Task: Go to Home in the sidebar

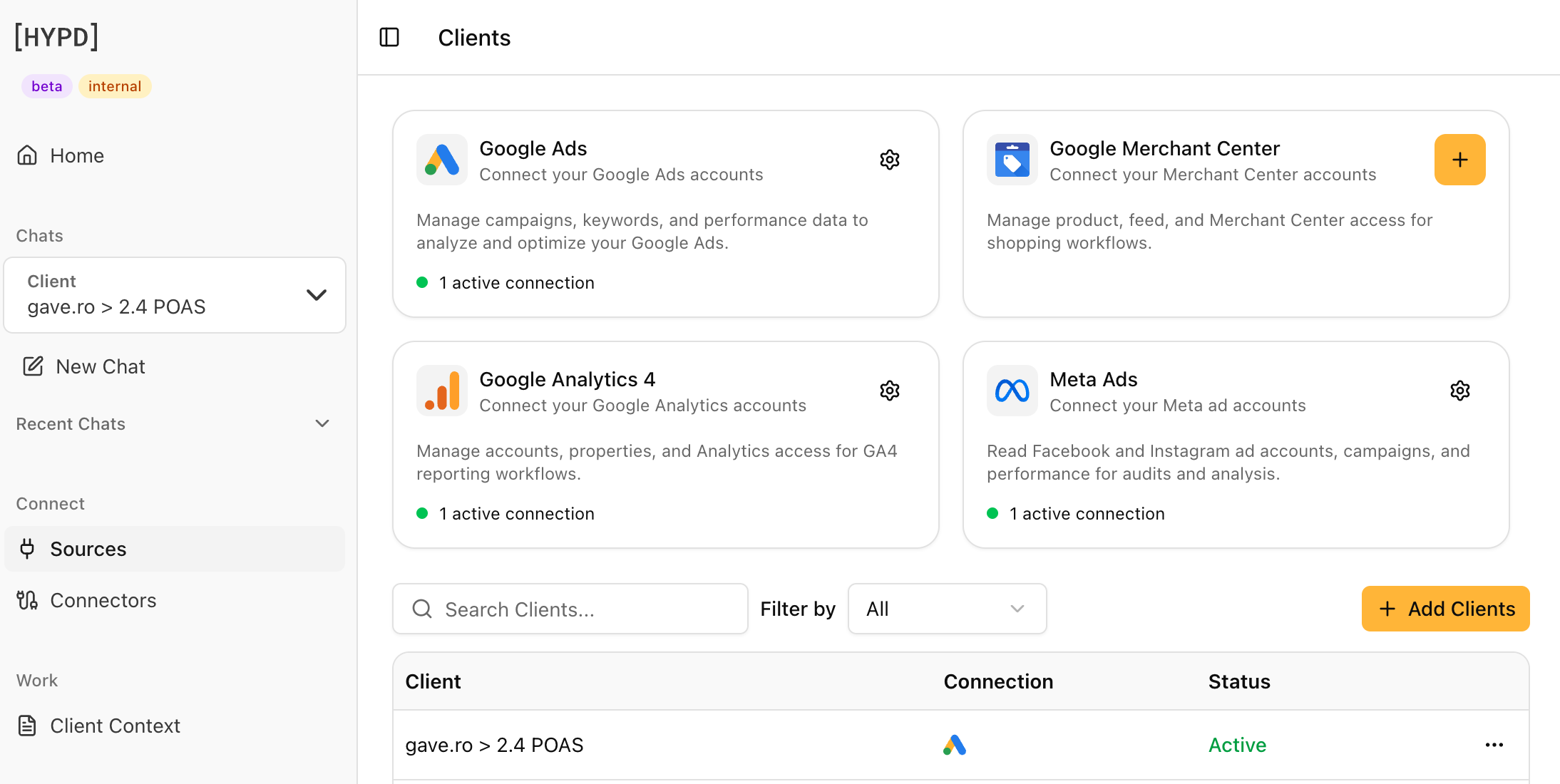Action: coord(175,155)
